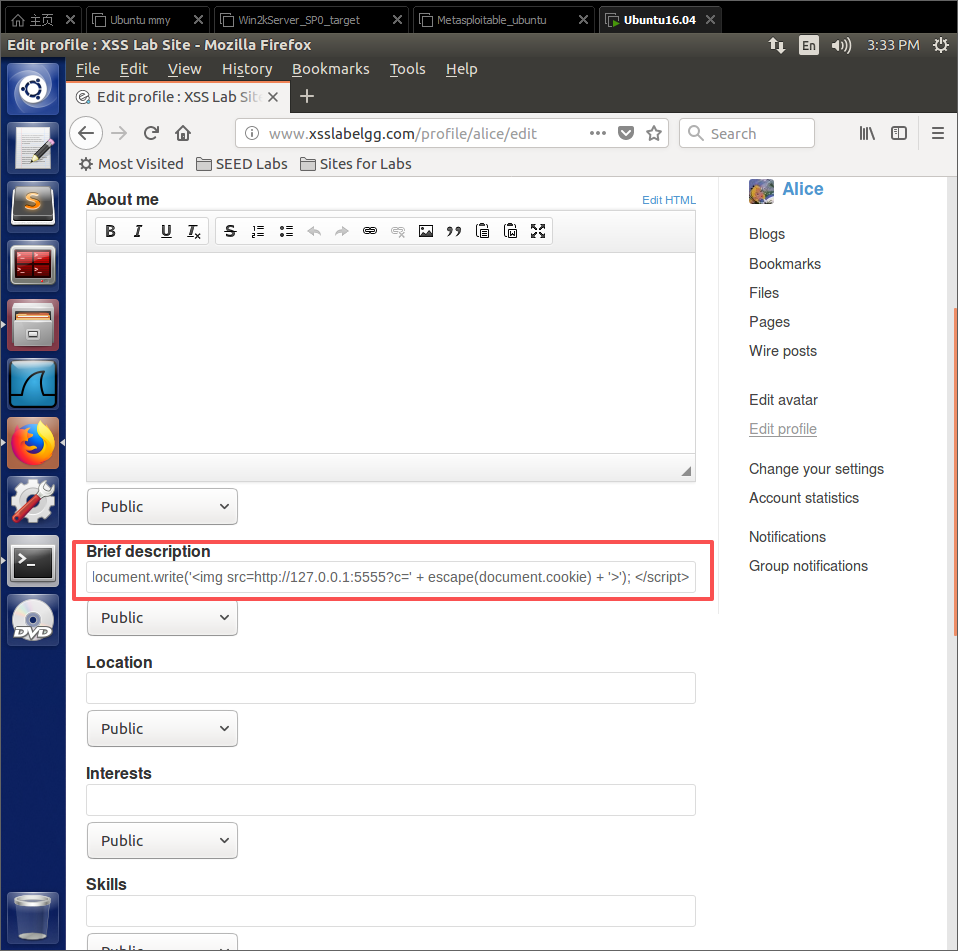This screenshot has width=958, height=951.
Task: Go to Edit avatar page
Action: point(783,399)
